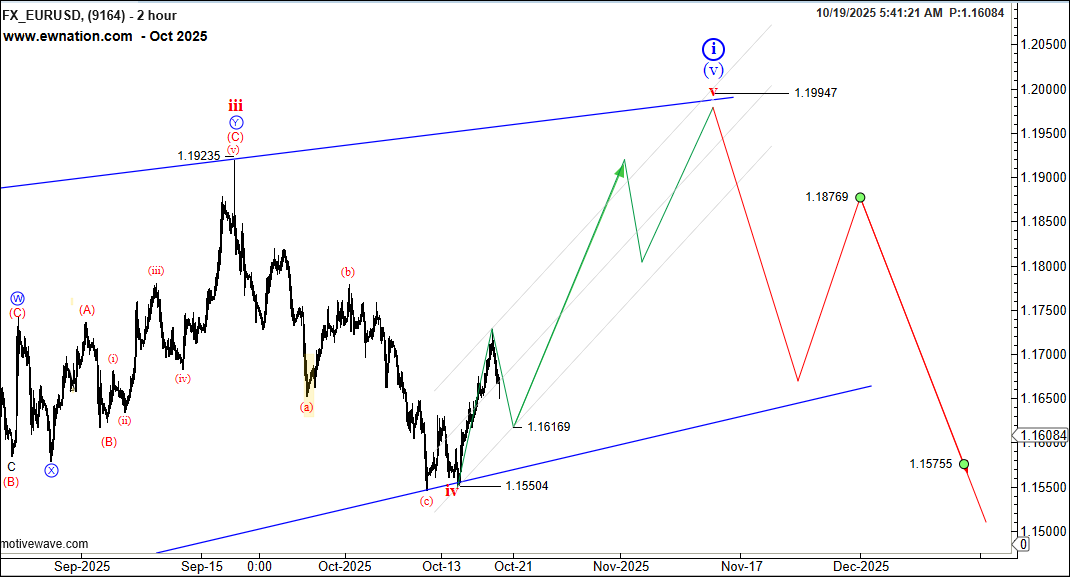Image resolution: width=1070 pixels, height=577 pixels.
Task: Click the highlighted (a) wave label
Action: coord(307,407)
